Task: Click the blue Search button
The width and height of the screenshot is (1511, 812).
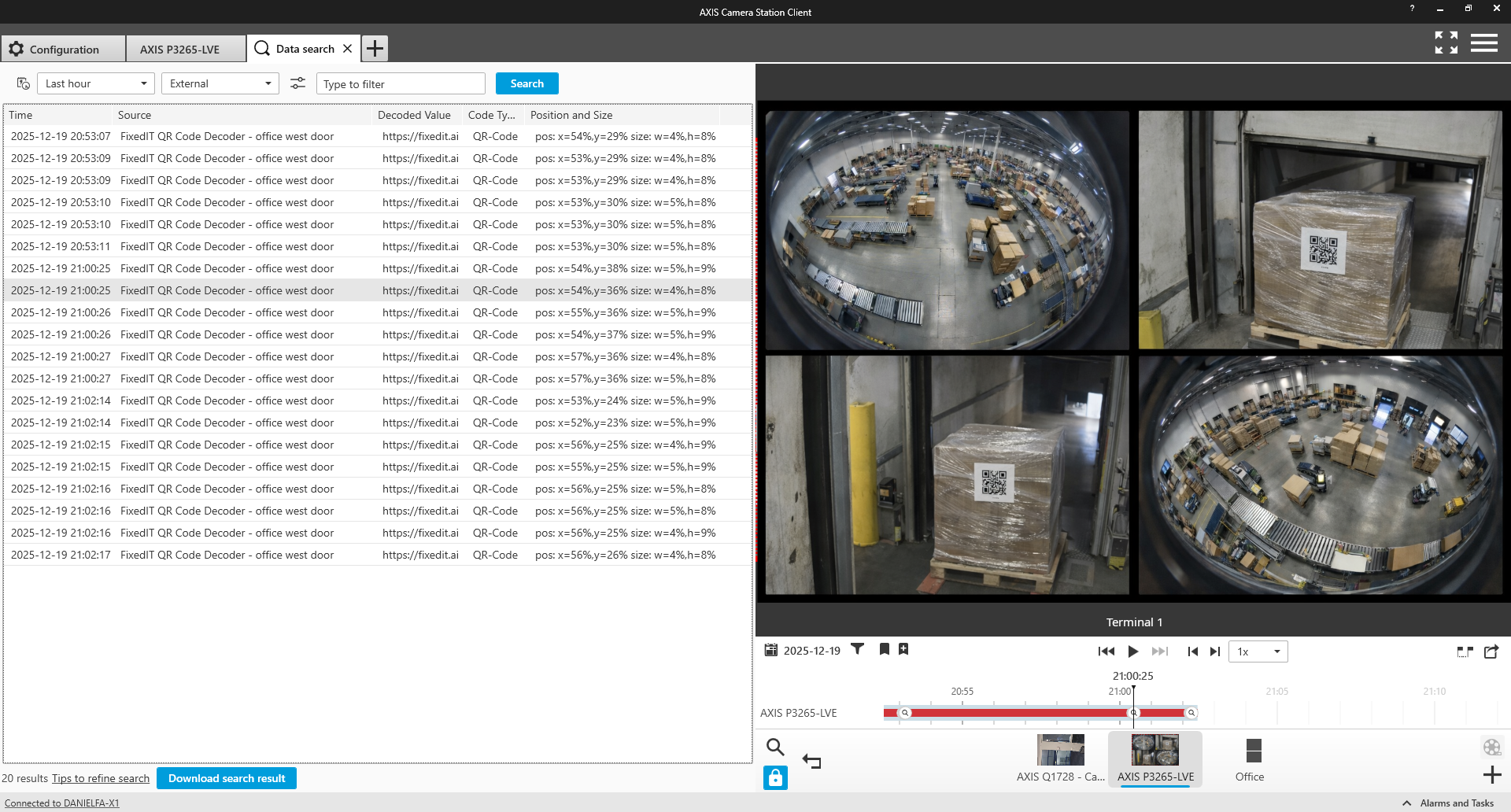Action: [526, 83]
